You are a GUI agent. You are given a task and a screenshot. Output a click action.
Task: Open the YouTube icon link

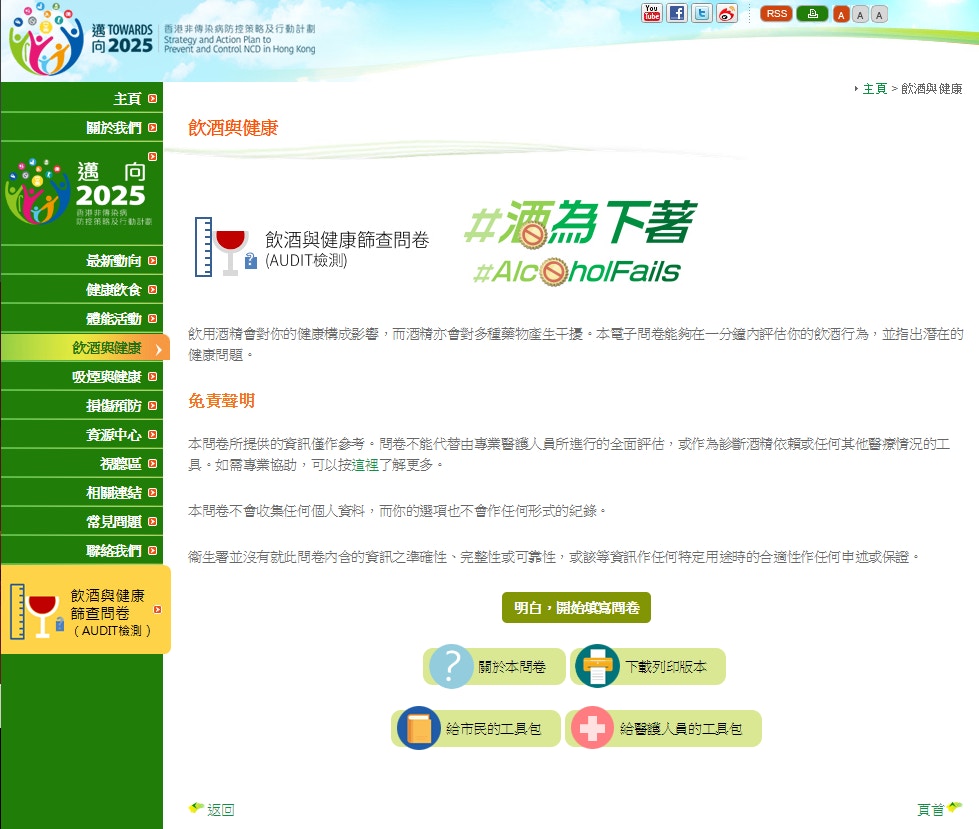coord(652,13)
